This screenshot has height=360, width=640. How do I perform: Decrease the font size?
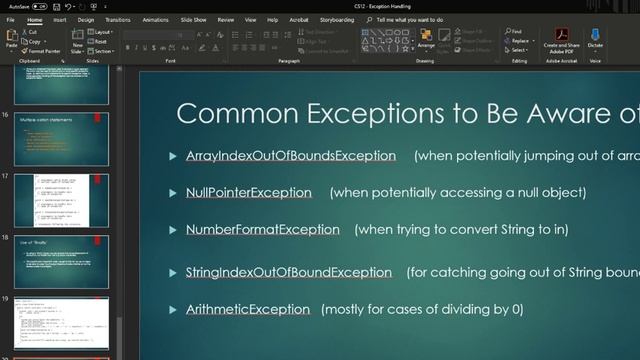(208, 35)
